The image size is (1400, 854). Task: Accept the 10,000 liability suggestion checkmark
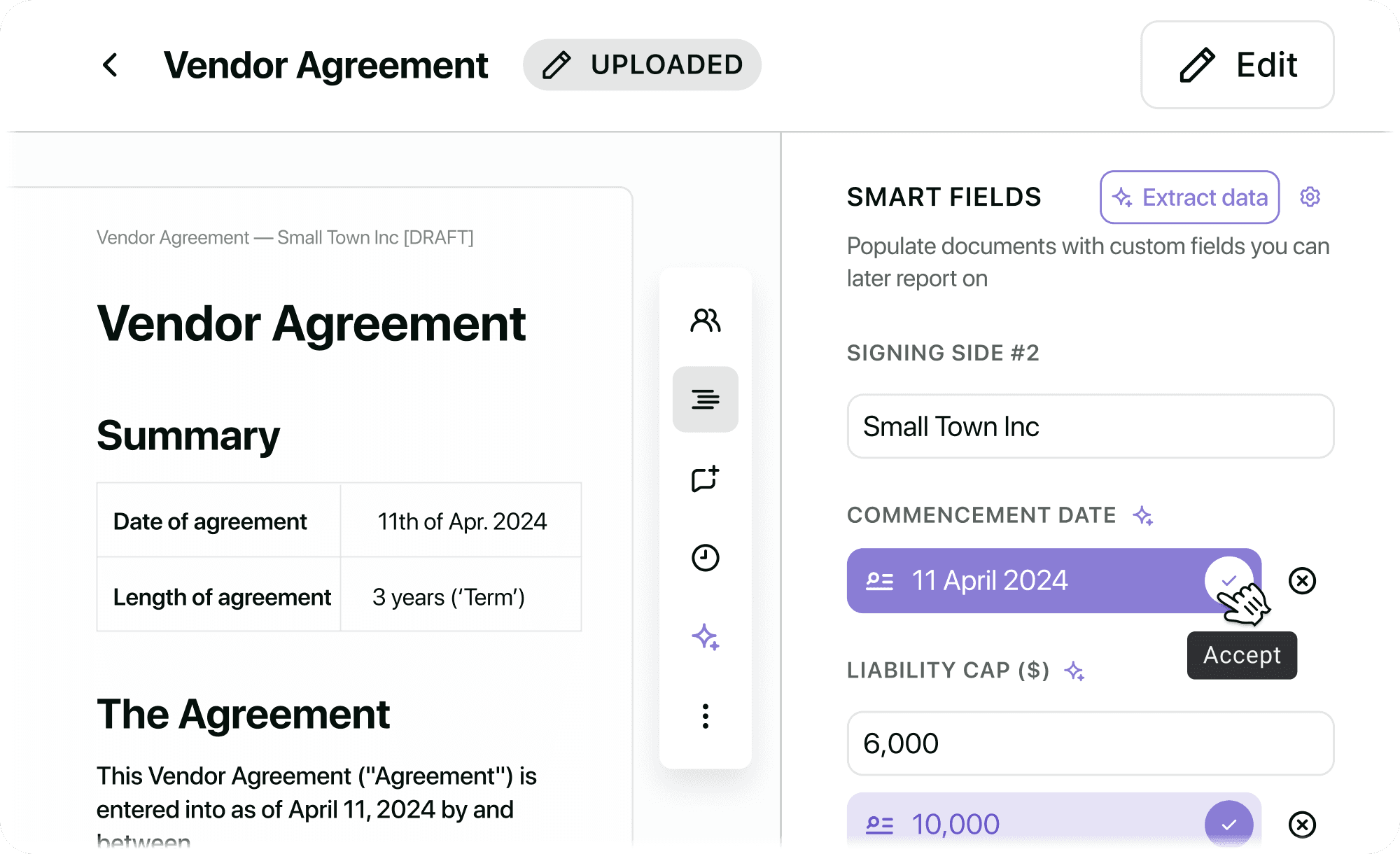[1228, 824]
